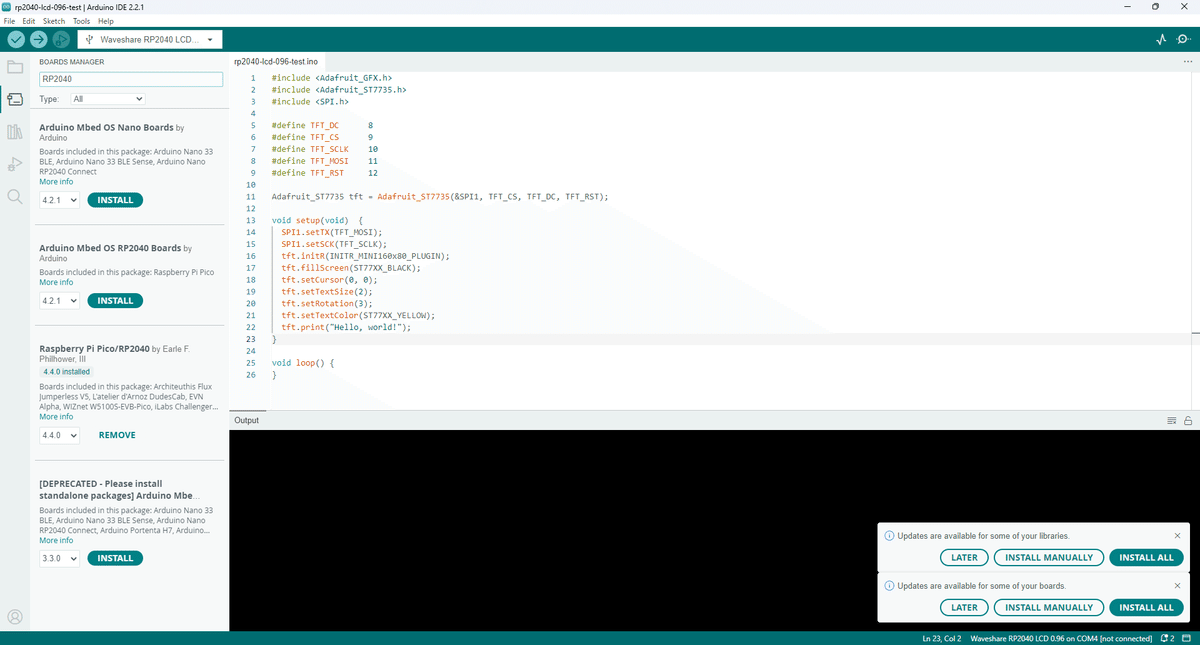Open the Serial Monitor icon
This screenshot has height=645, width=1200.
pyautogui.click(x=1183, y=40)
